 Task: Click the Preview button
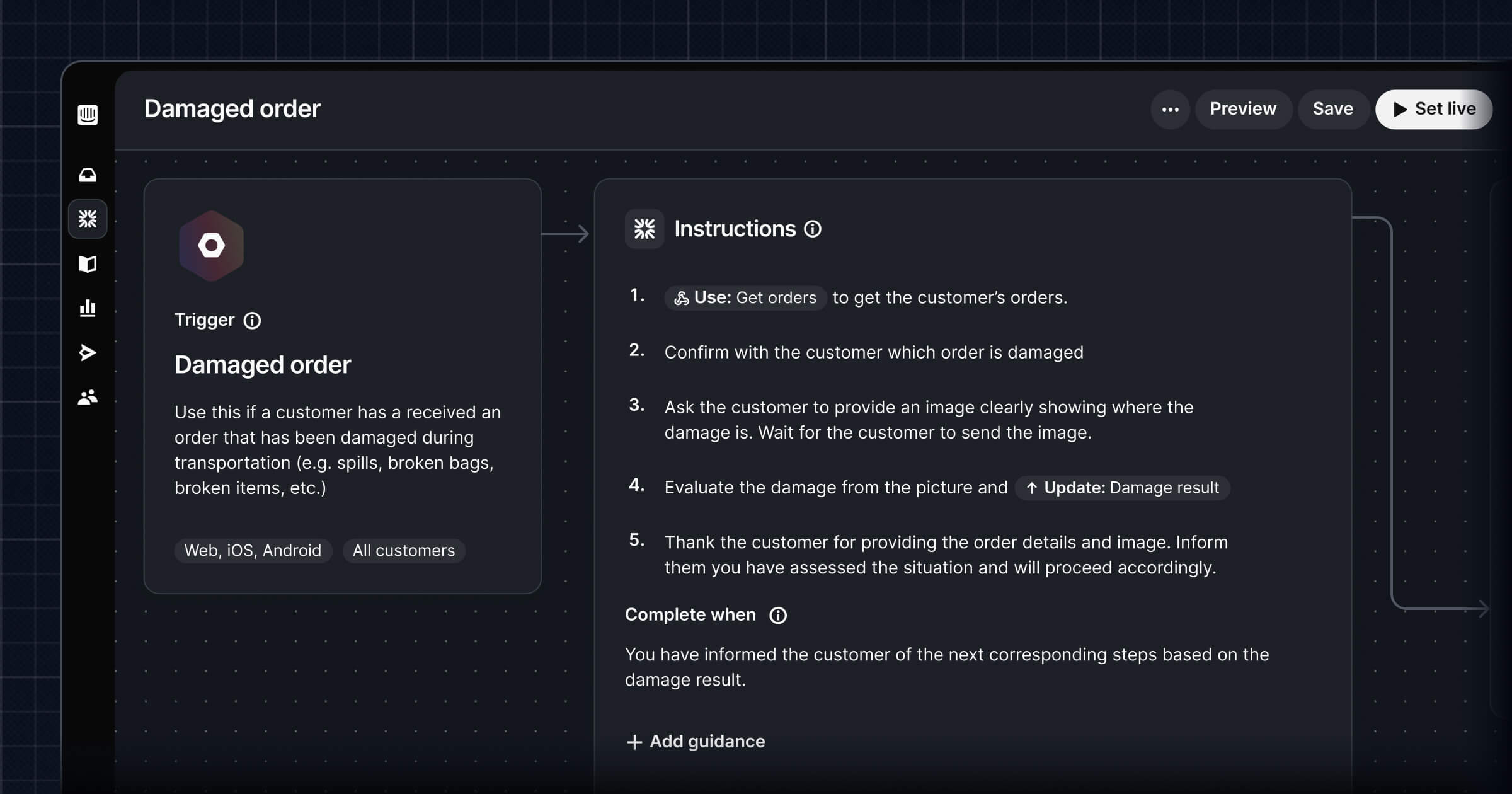point(1244,110)
